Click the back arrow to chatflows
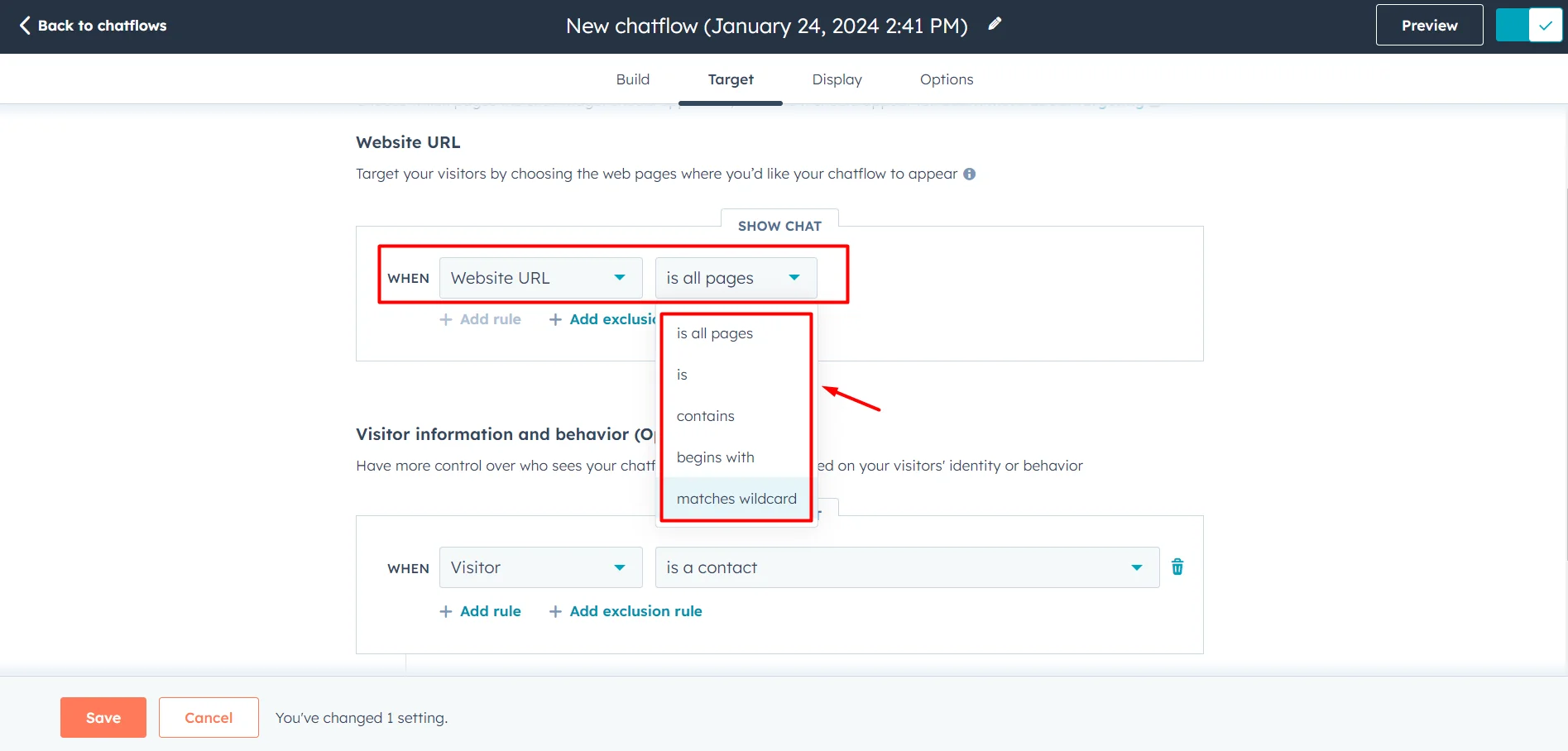Screen dimensions: 1568x751 25,26
